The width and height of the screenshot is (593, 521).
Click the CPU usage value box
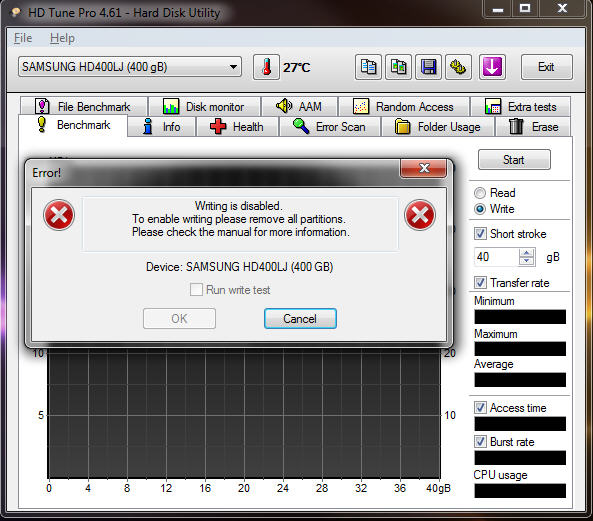tap(520, 490)
